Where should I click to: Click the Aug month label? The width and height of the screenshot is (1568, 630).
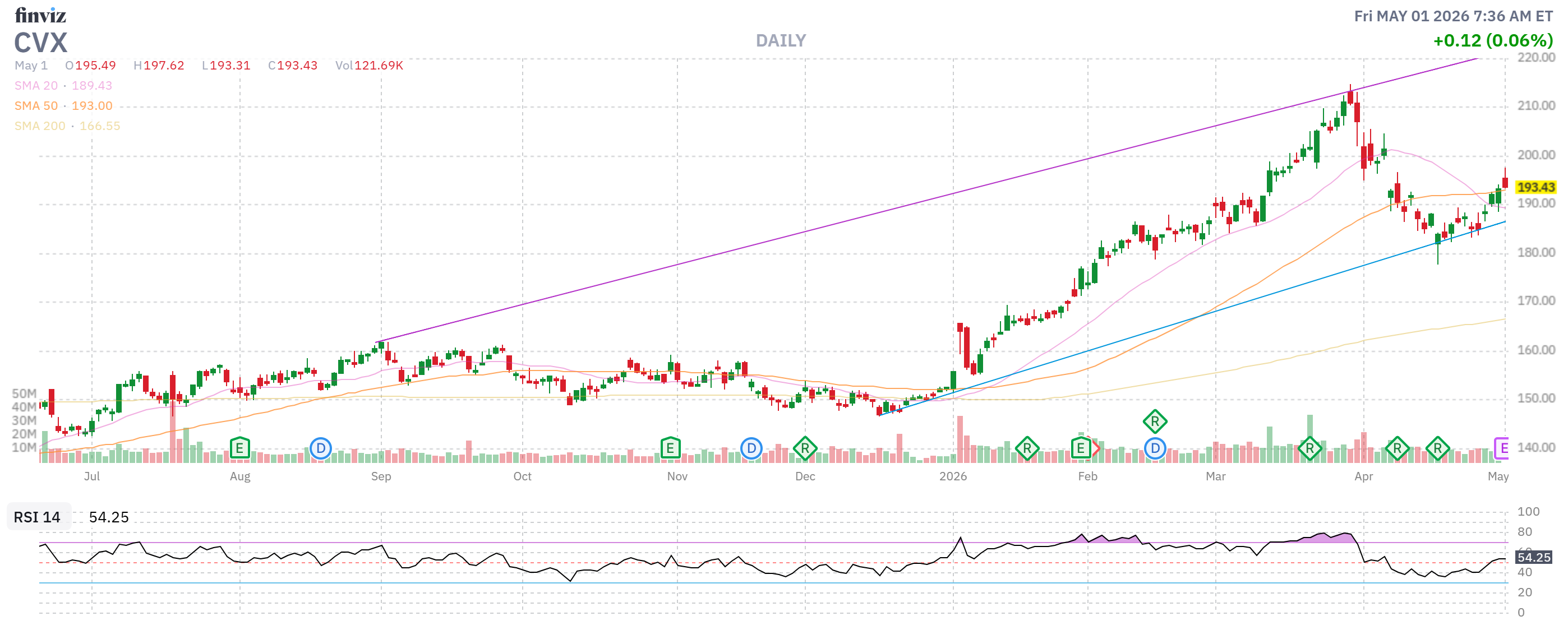(x=240, y=476)
